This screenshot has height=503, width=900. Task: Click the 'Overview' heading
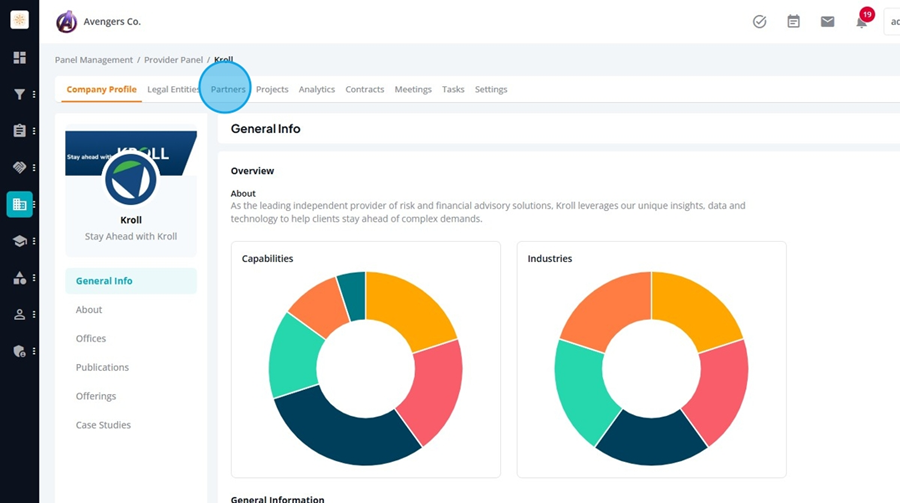tap(253, 171)
